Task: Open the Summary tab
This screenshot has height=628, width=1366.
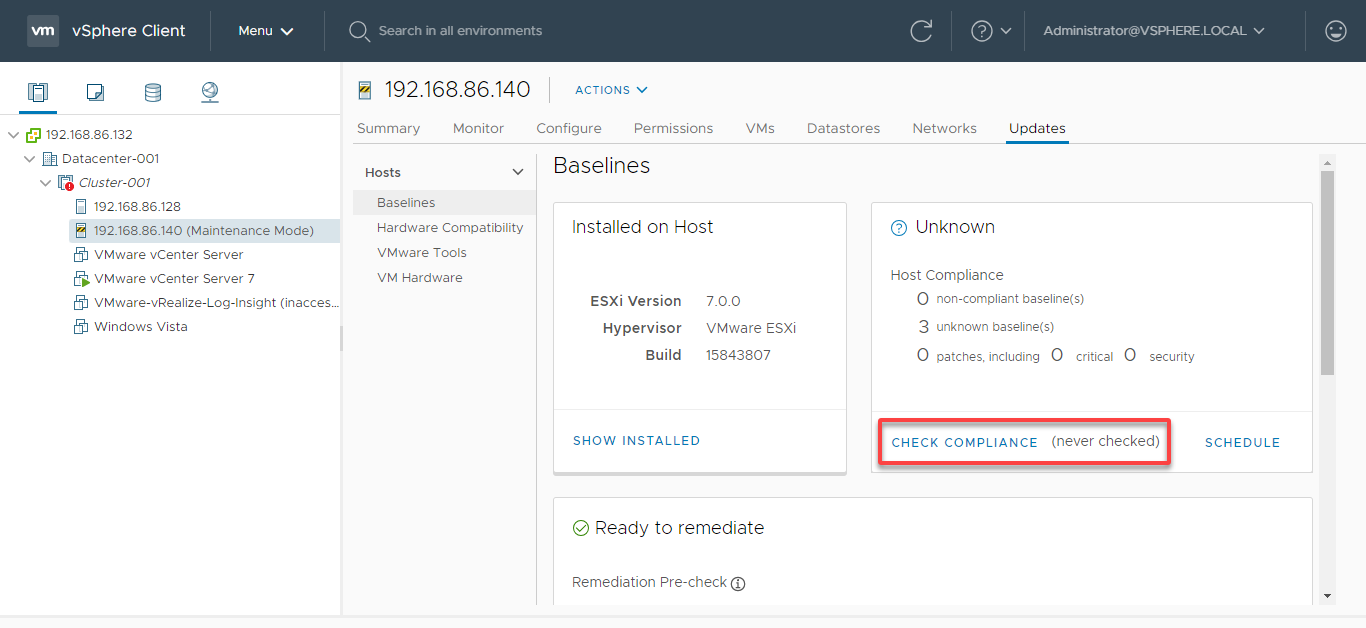Action: coord(388,129)
